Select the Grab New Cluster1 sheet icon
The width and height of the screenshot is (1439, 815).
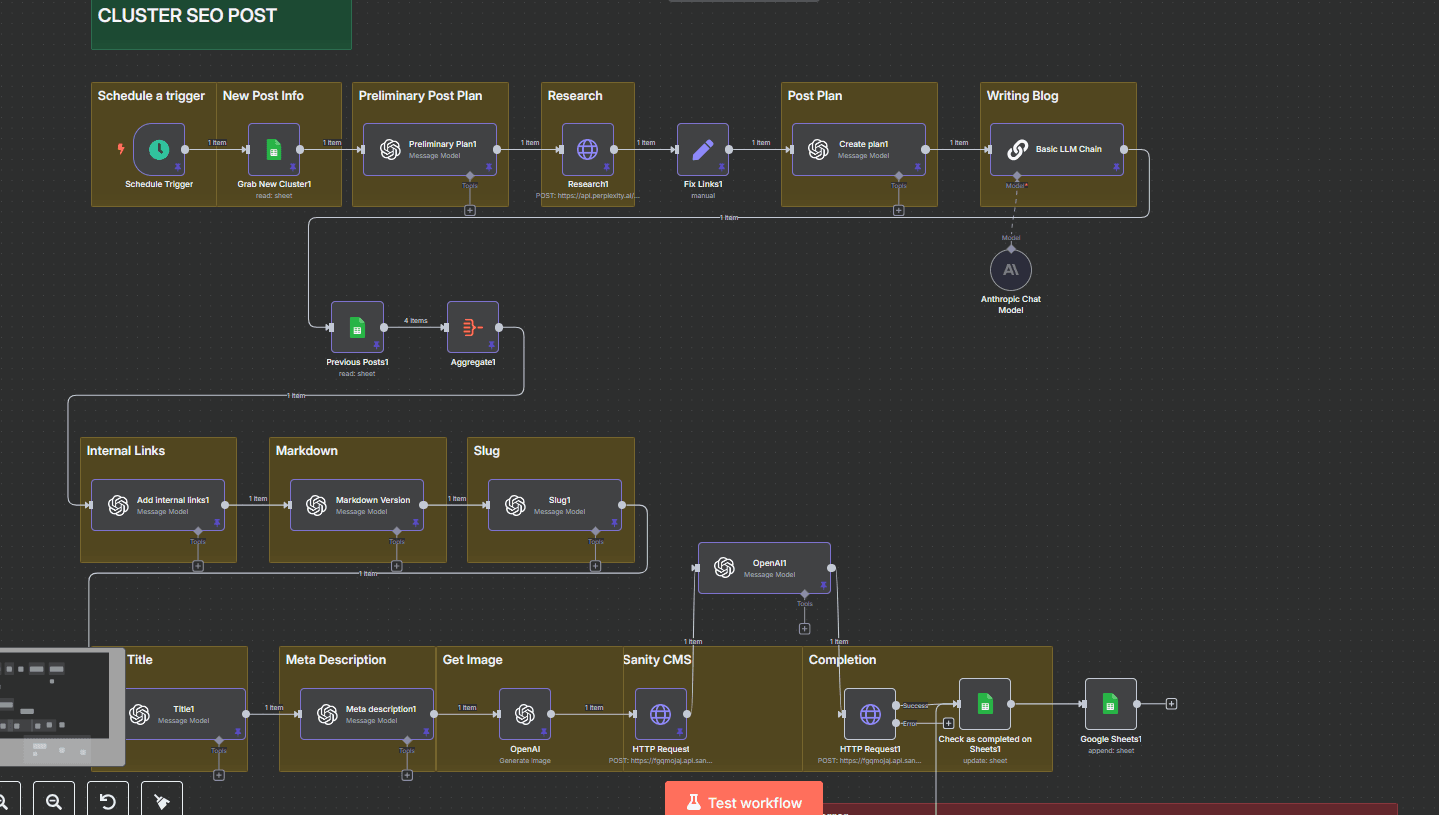273,148
